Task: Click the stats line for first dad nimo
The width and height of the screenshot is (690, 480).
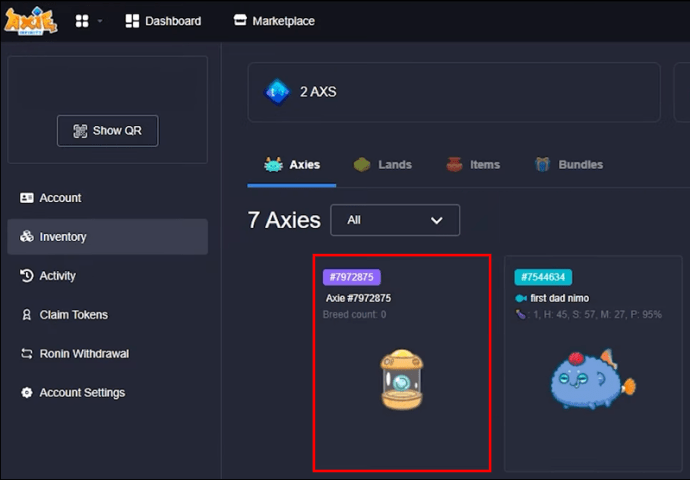Action: coord(588,315)
